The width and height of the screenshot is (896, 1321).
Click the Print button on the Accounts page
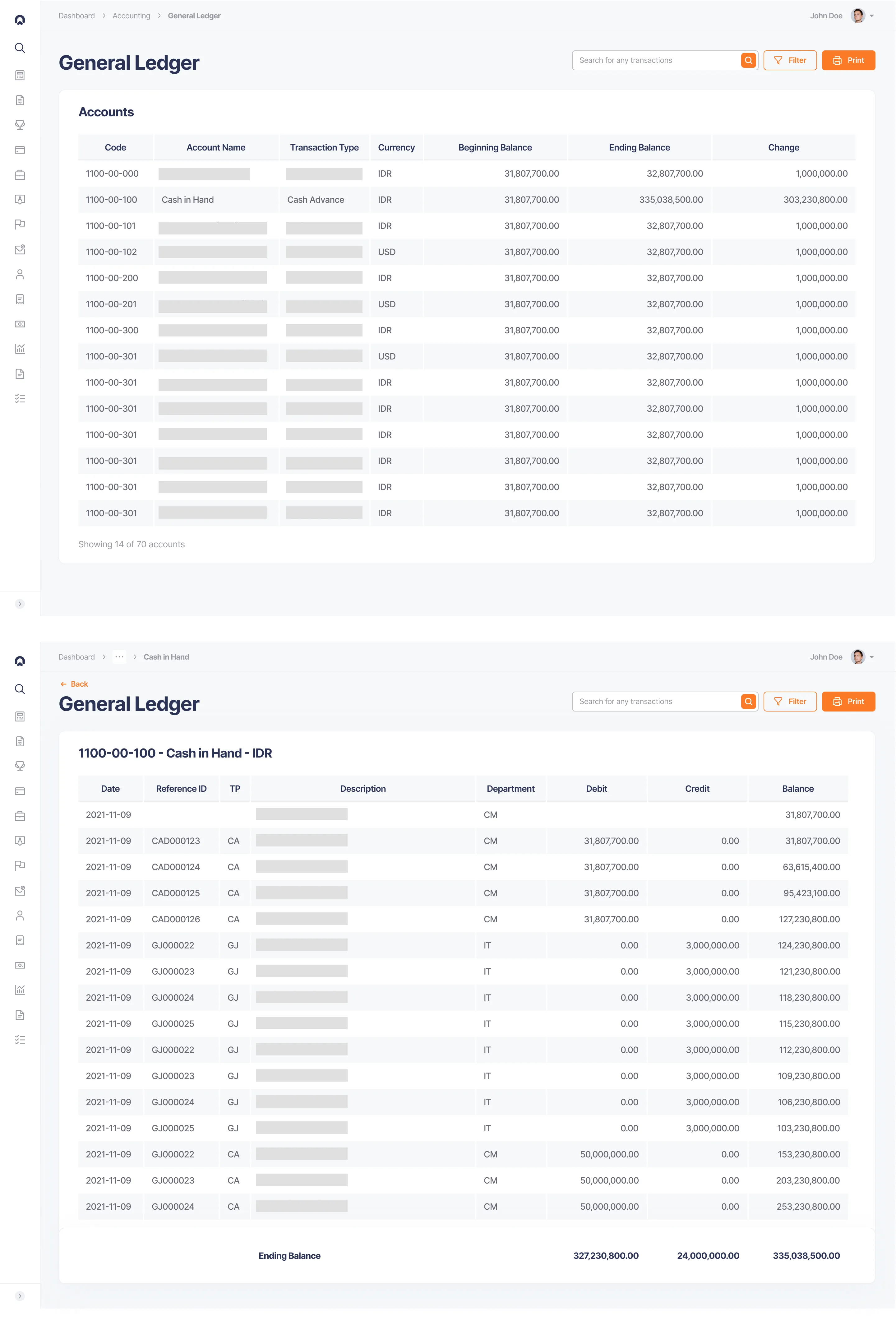click(848, 60)
